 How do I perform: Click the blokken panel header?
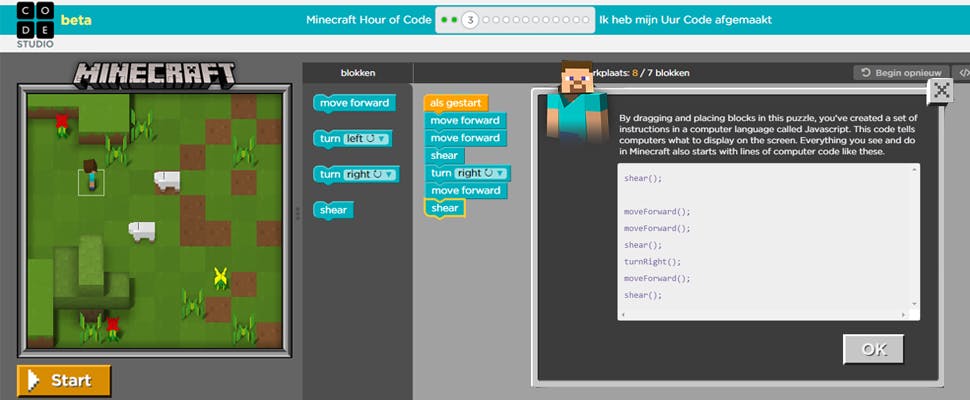point(358,73)
